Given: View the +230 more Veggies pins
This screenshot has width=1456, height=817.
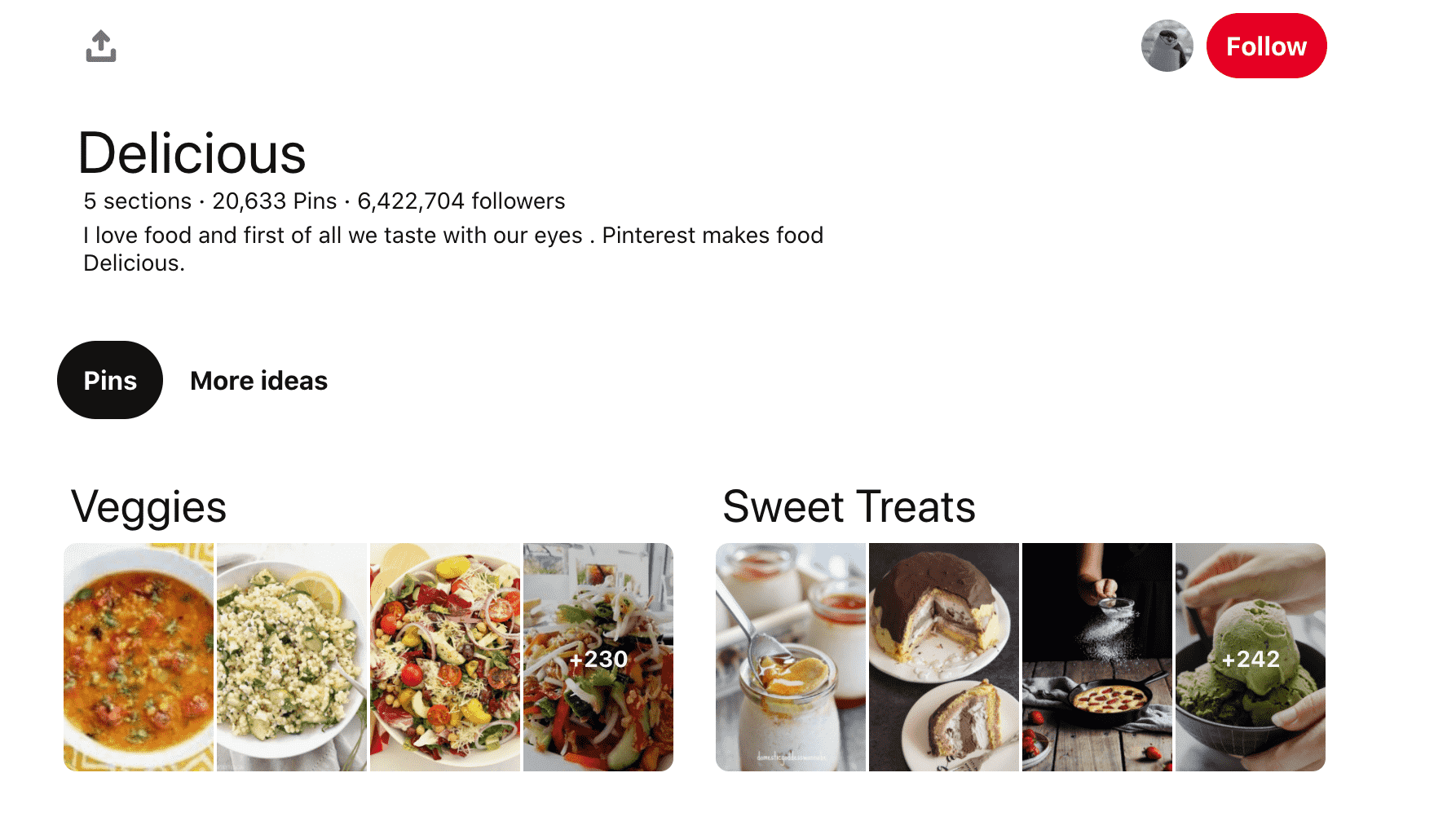Looking at the screenshot, I should click(598, 657).
